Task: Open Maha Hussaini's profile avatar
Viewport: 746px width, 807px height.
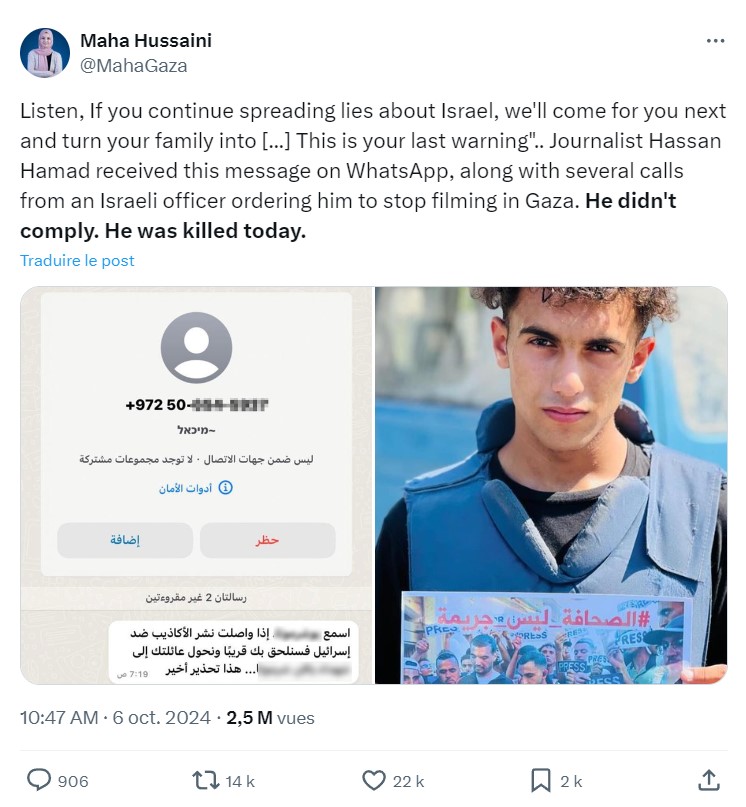Action: (x=45, y=52)
